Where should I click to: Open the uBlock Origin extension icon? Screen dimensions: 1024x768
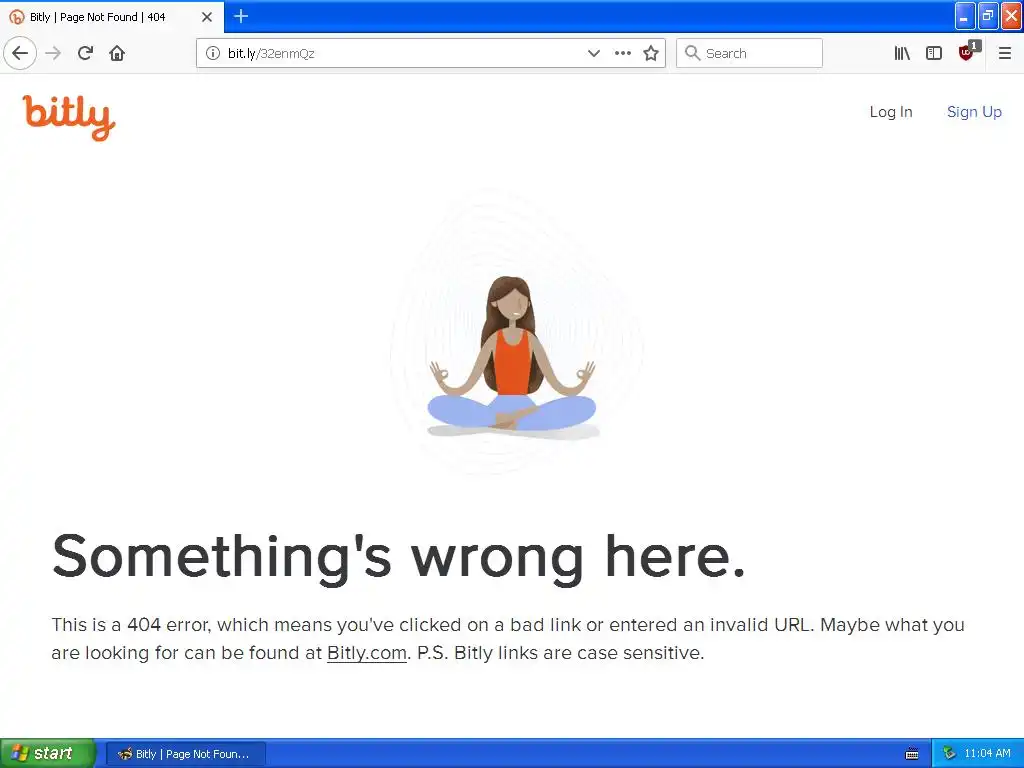click(x=967, y=52)
